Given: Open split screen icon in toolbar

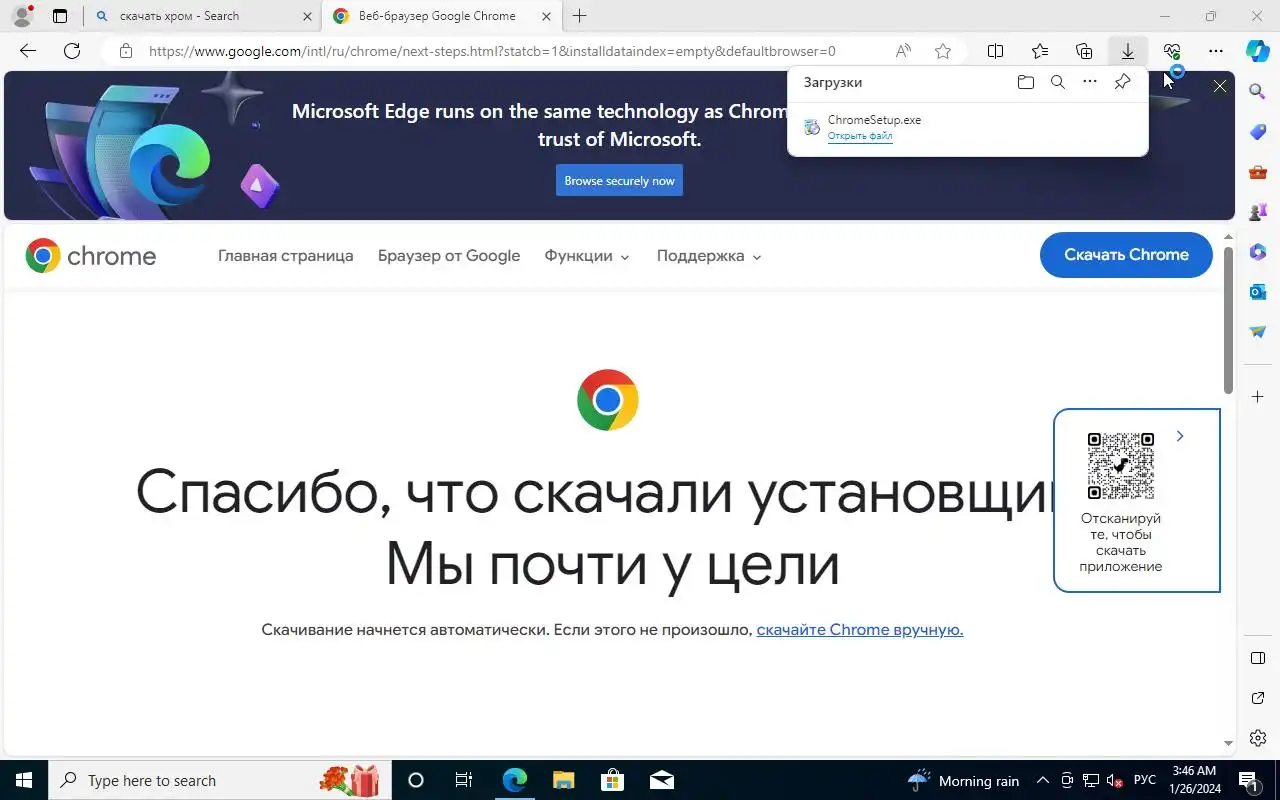Looking at the screenshot, I should [996, 51].
